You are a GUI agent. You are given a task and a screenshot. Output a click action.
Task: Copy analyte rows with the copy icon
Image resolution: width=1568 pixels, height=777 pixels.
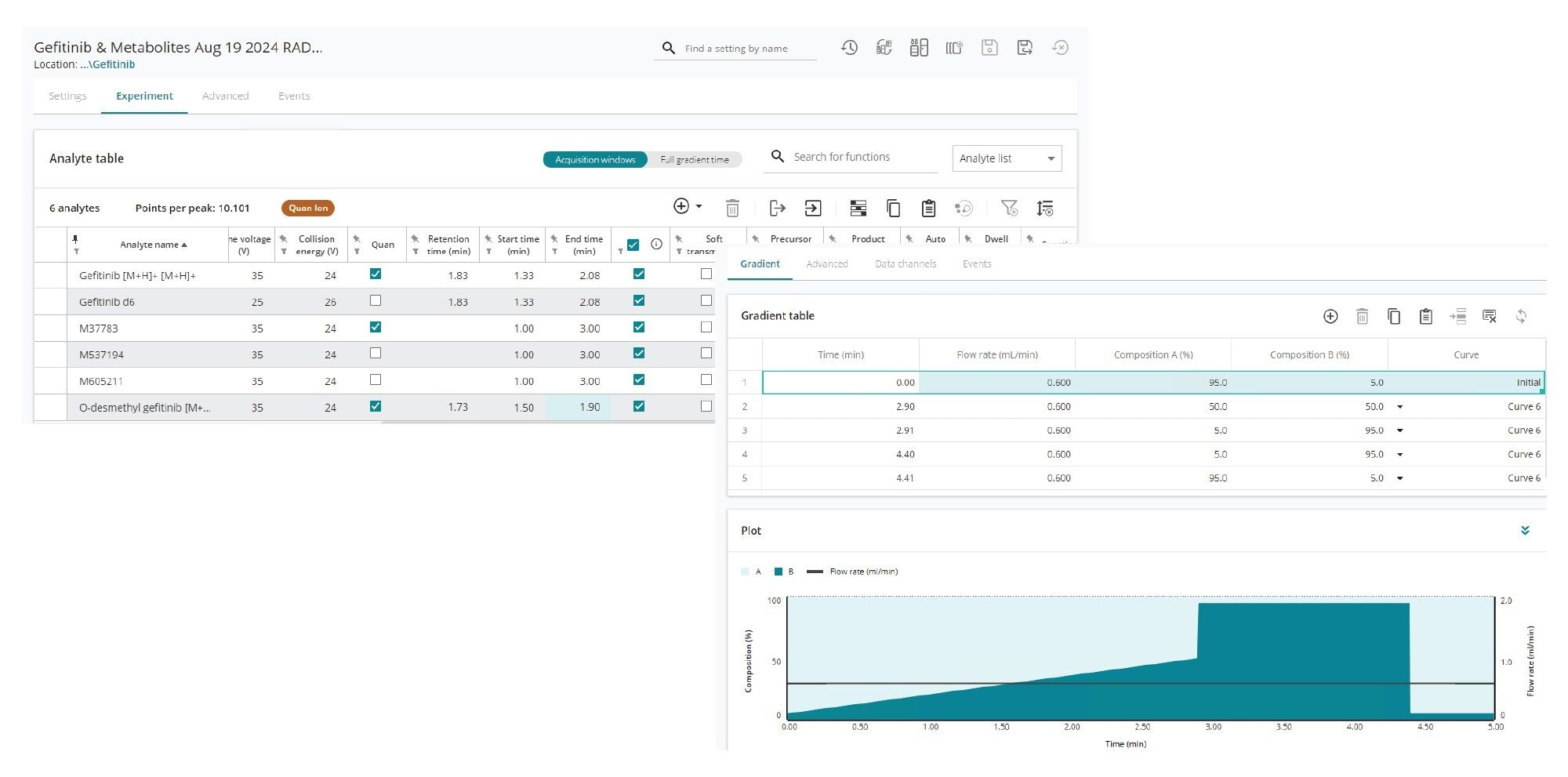[893, 208]
